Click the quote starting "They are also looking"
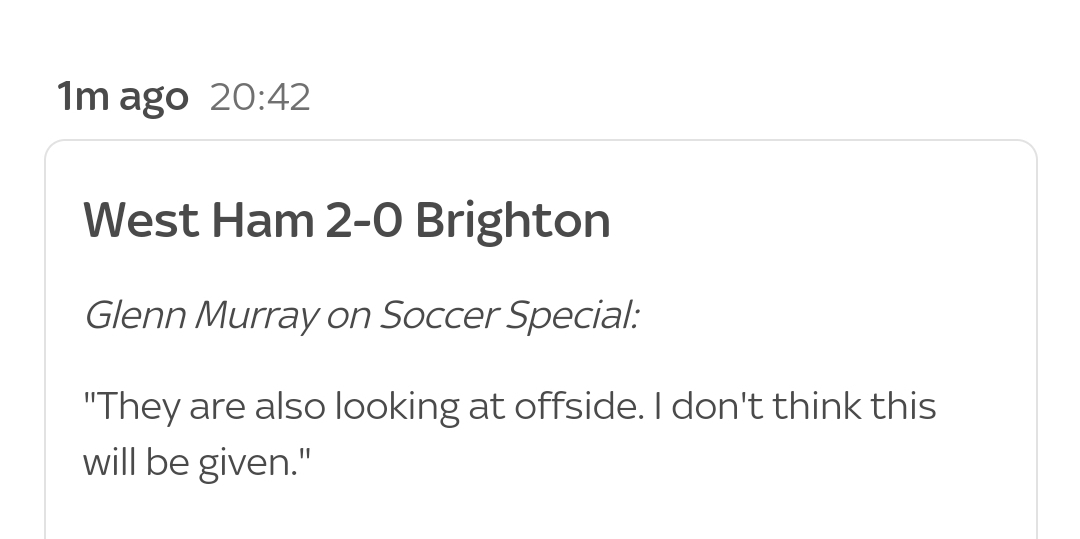This screenshot has width=1080, height=539. pyautogui.click(x=509, y=434)
